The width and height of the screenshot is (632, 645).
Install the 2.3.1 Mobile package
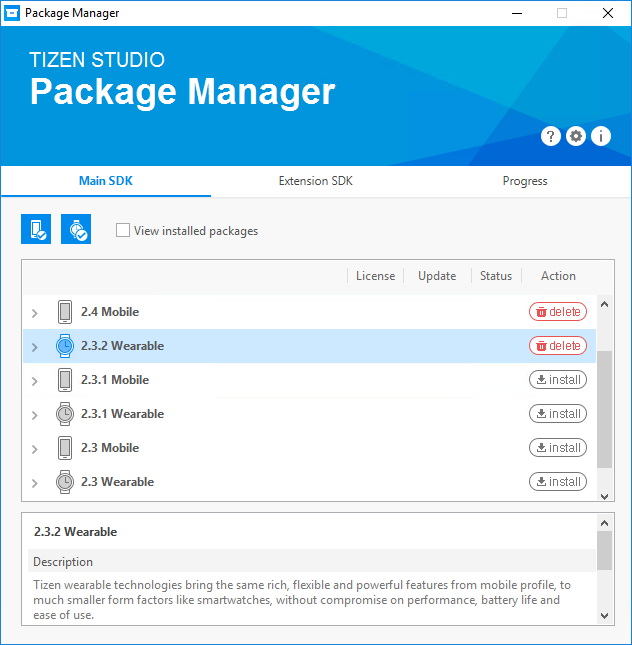pos(557,380)
